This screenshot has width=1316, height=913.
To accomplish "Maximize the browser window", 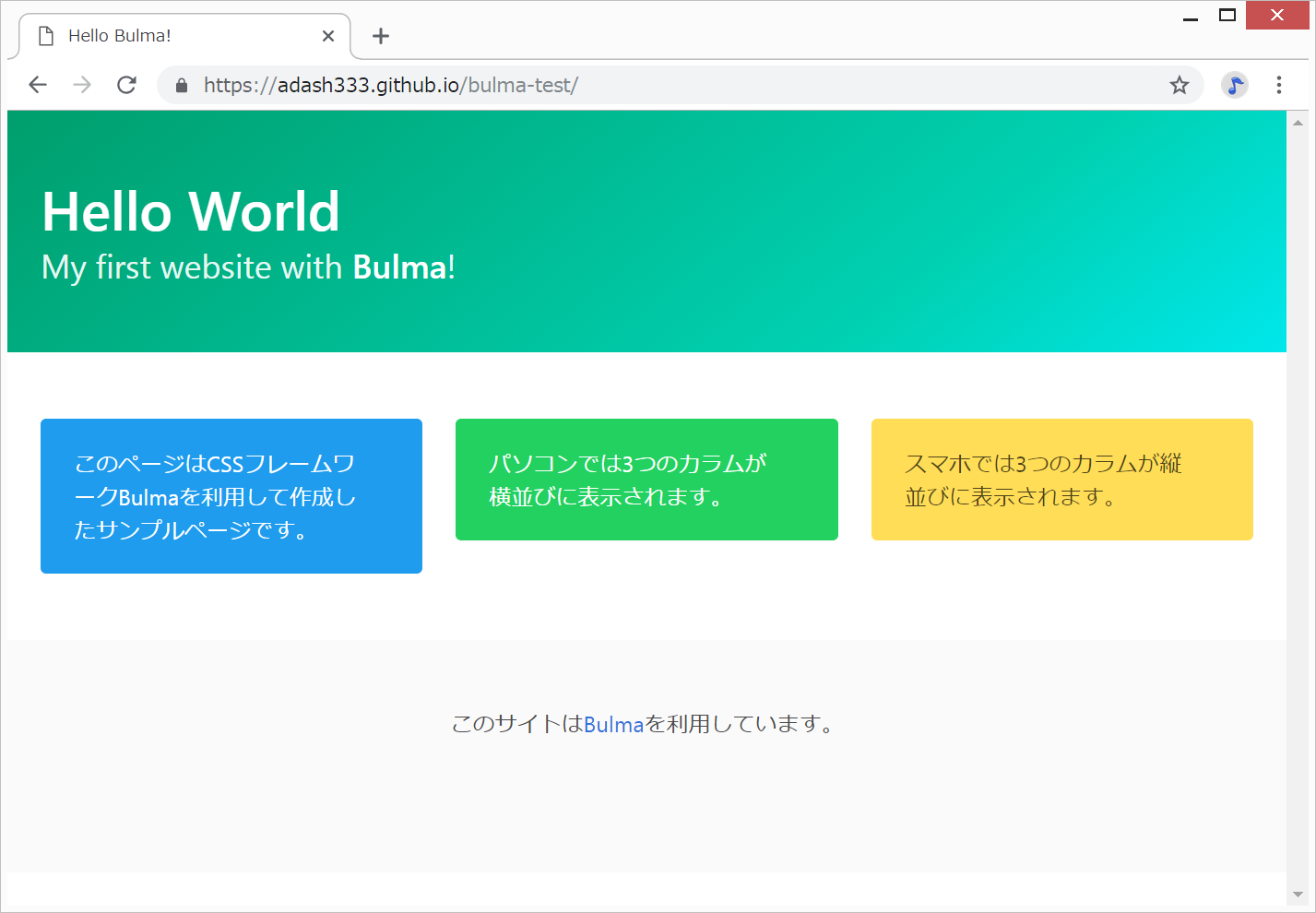I will point(1227,15).
